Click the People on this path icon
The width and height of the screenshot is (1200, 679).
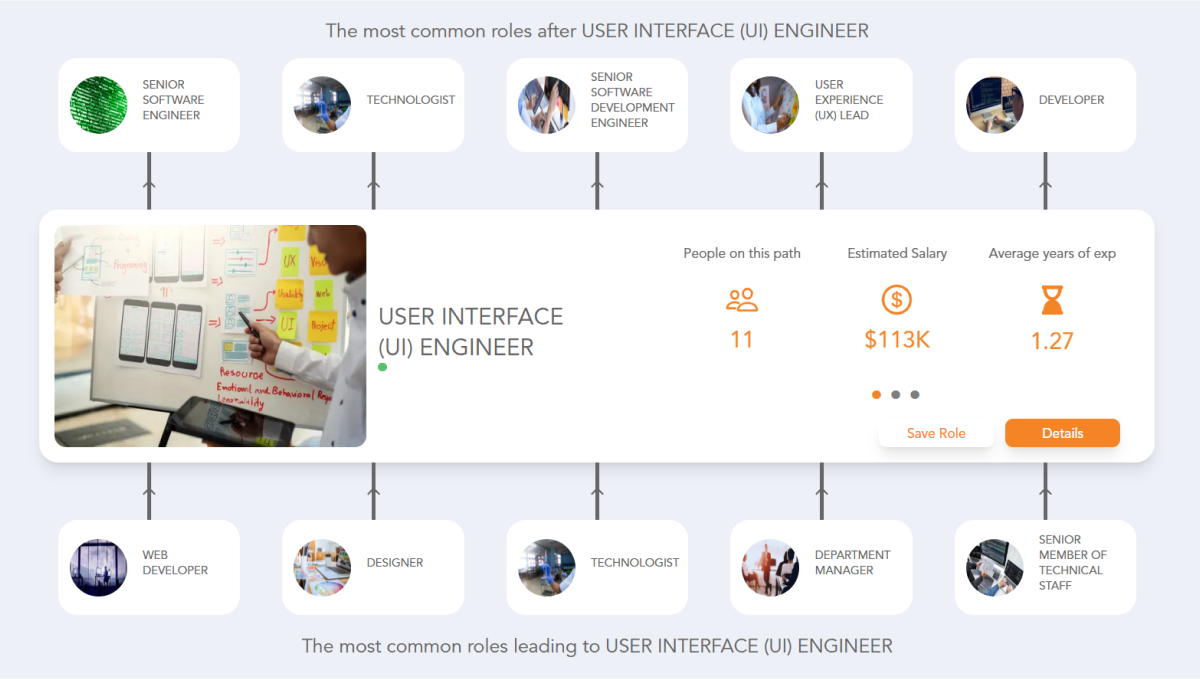(742, 298)
